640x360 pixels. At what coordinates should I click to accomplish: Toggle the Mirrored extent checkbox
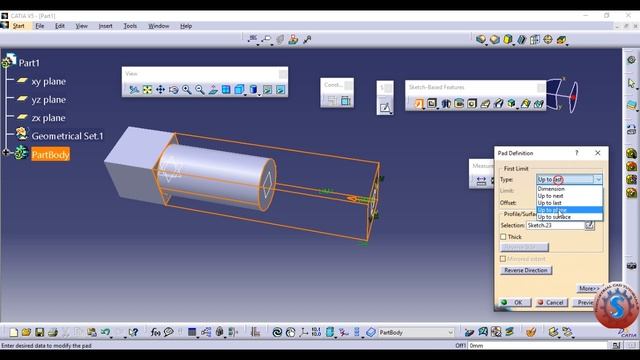(503, 259)
